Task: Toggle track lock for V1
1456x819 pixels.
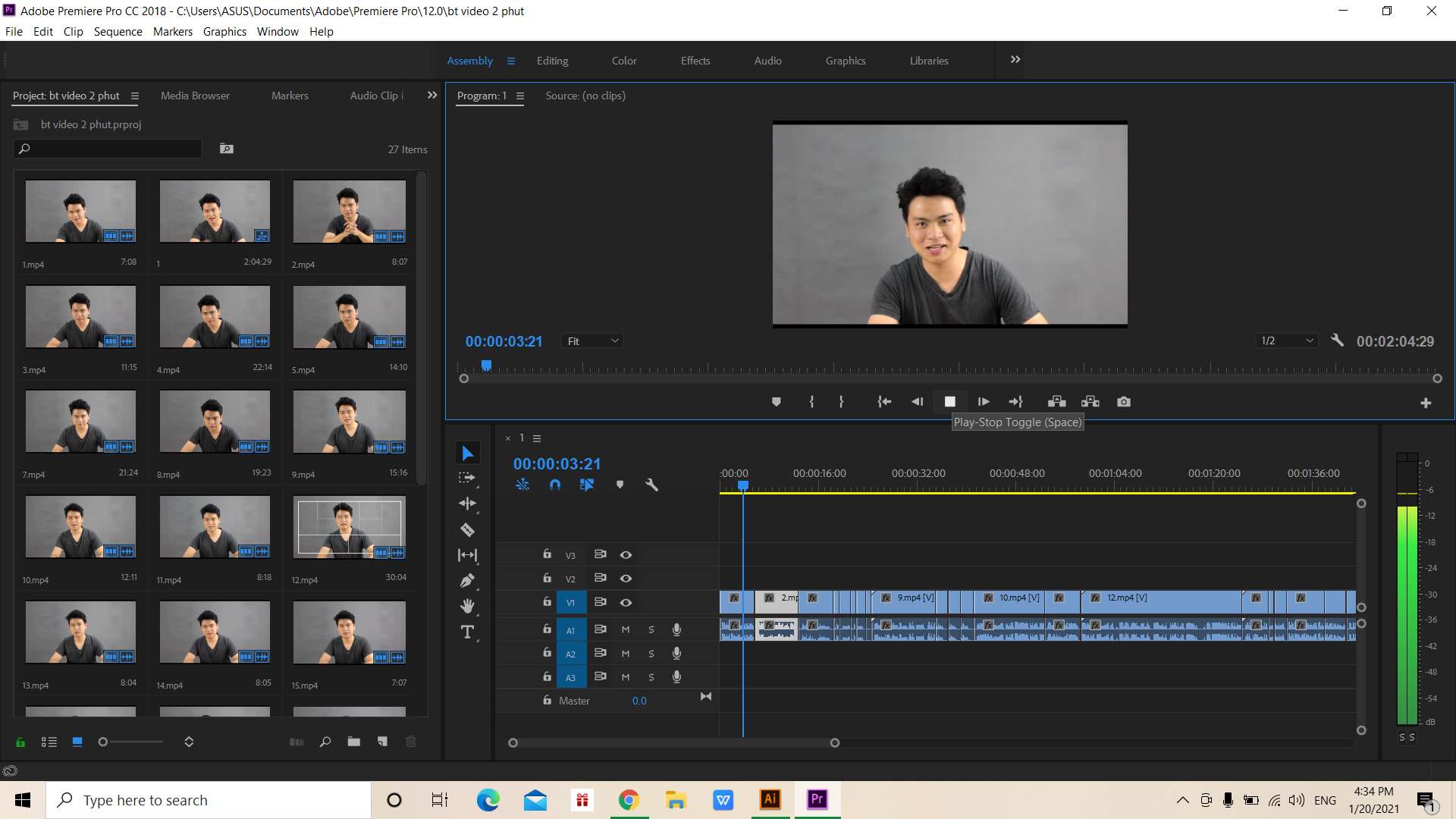Action: [x=547, y=602]
